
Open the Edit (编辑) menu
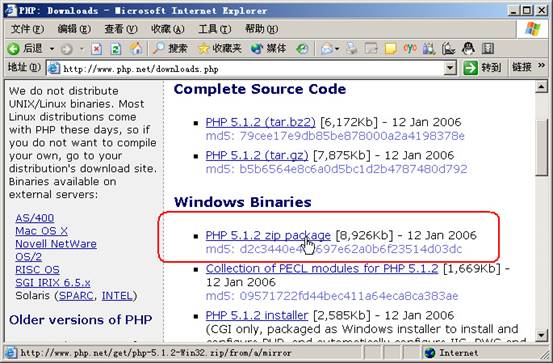tap(74, 29)
